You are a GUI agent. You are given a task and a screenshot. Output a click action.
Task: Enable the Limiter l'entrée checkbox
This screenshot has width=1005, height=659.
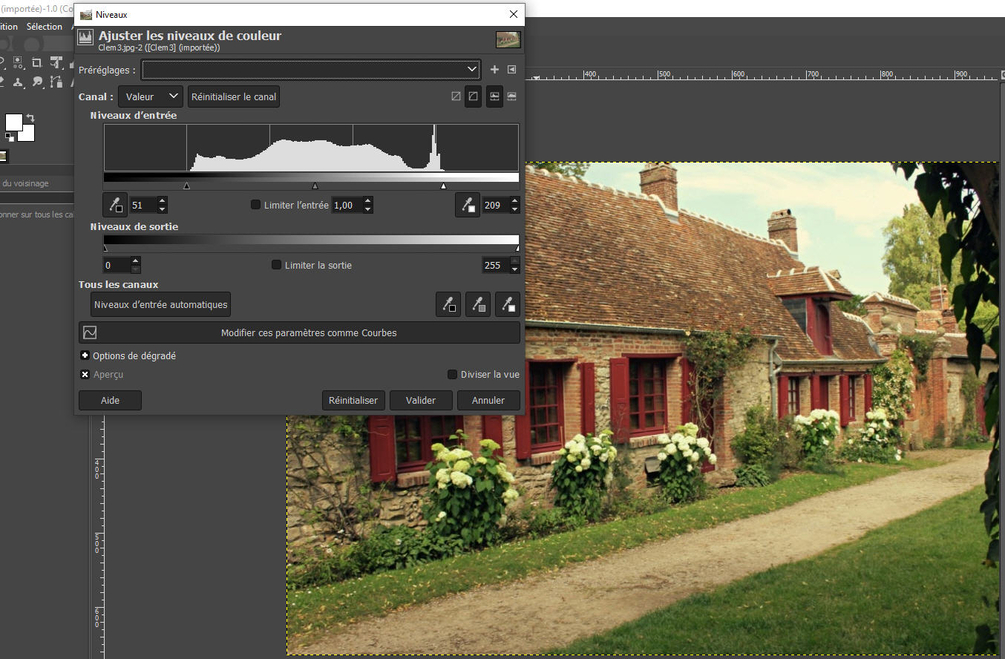pyautogui.click(x=256, y=205)
